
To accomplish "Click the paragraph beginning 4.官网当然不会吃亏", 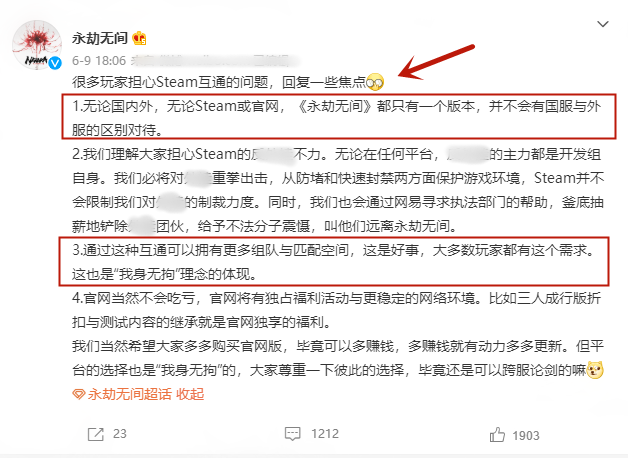I will pyautogui.click(x=336, y=310).
